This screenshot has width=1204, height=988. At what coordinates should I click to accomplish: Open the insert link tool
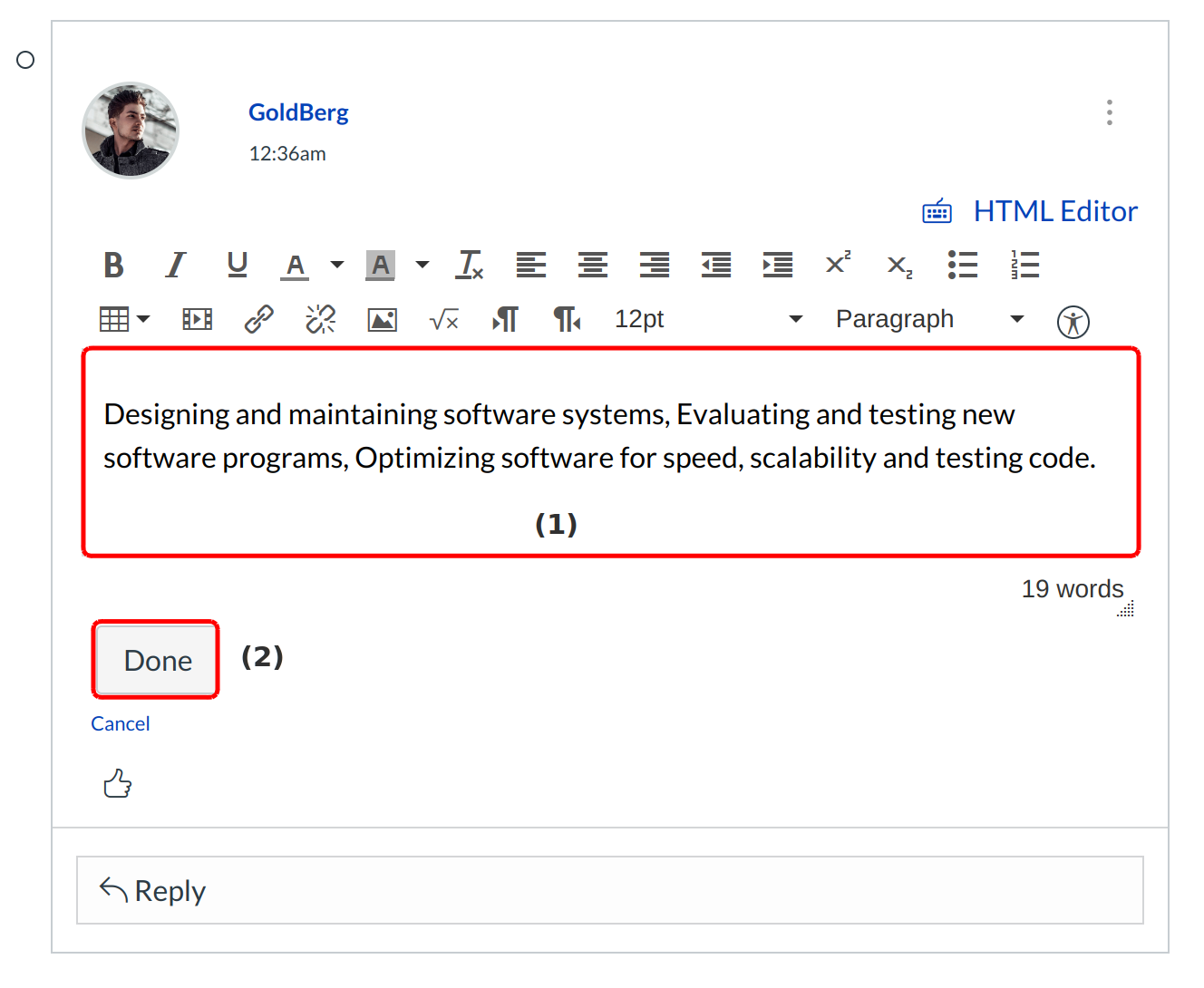[x=259, y=319]
